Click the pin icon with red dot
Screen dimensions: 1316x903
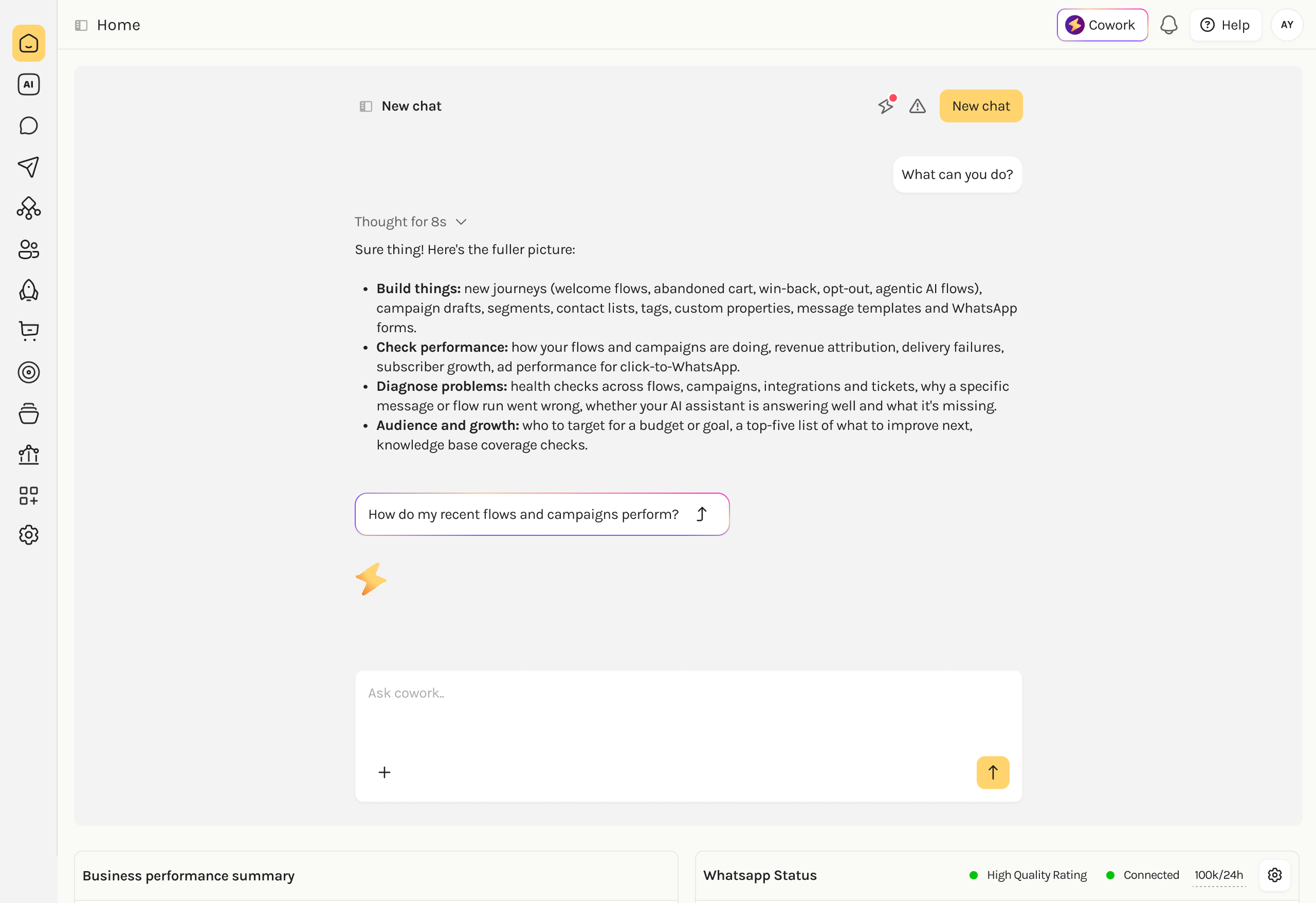tap(886, 105)
